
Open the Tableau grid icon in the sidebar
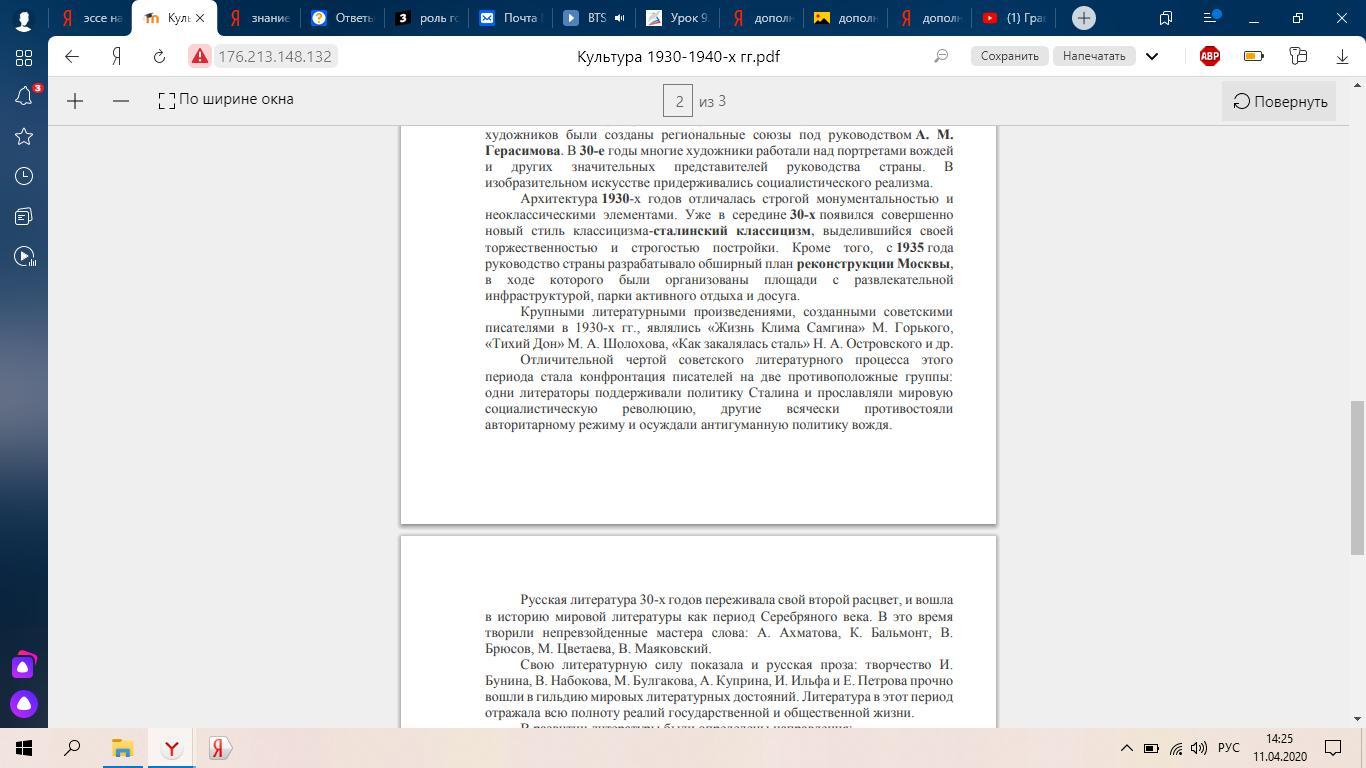coord(24,57)
